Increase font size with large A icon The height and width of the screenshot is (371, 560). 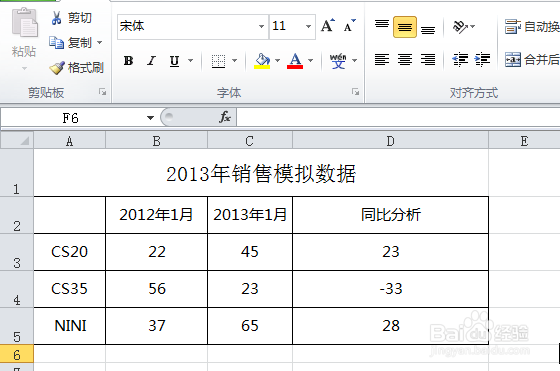pos(328,26)
